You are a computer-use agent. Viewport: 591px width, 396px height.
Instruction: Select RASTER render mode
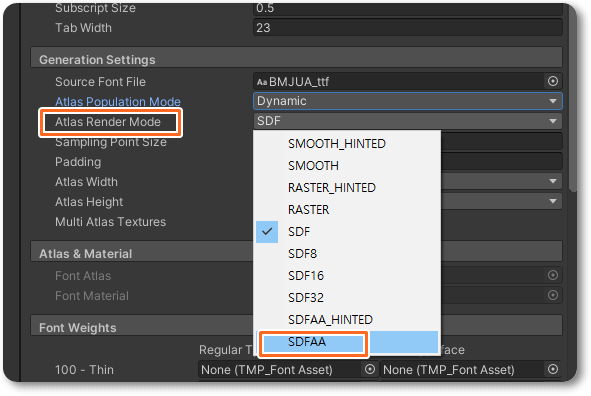[347, 209]
